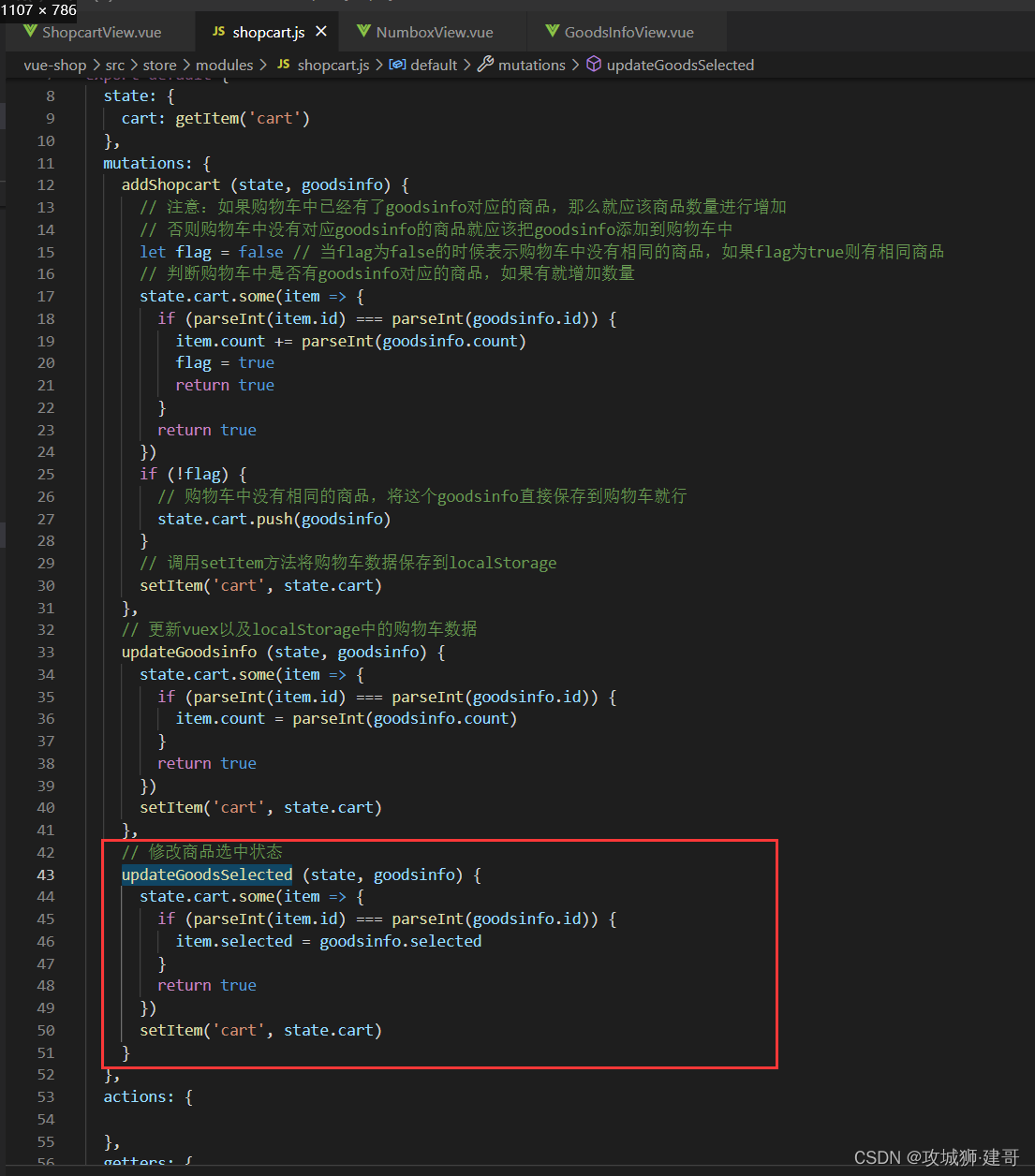Click the variable symbol icon before default
Image resolution: width=1035 pixels, height=1176 pixels.
coord(397,65)
